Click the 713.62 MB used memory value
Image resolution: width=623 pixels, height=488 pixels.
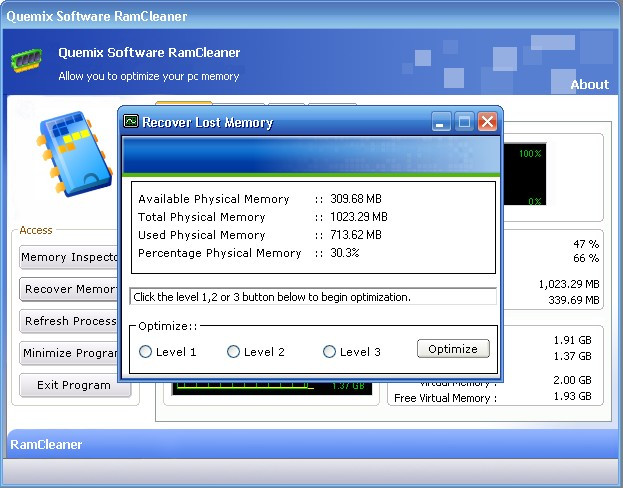click(356, 235)
